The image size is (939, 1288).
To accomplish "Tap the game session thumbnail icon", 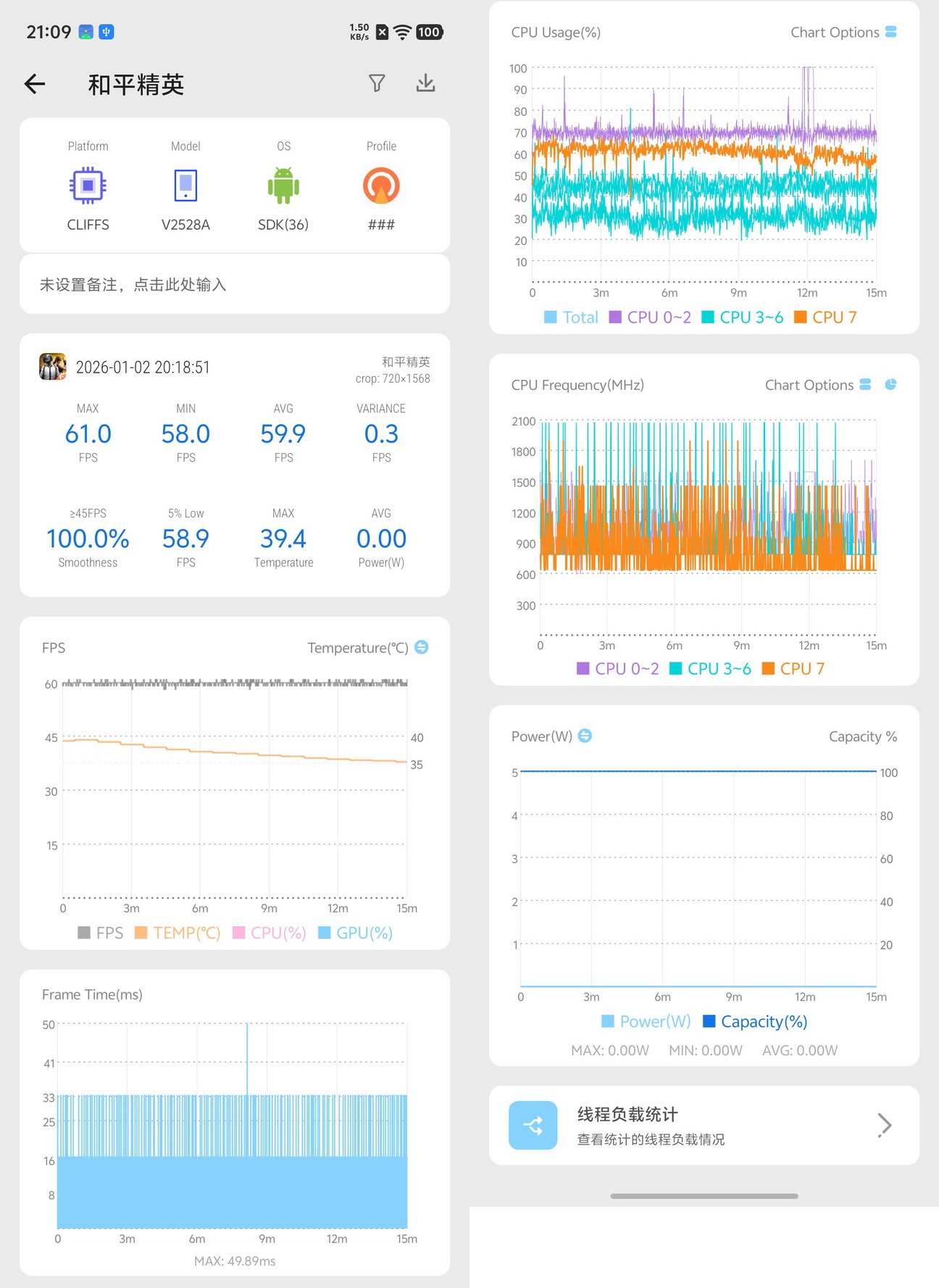I will point(53,367).
